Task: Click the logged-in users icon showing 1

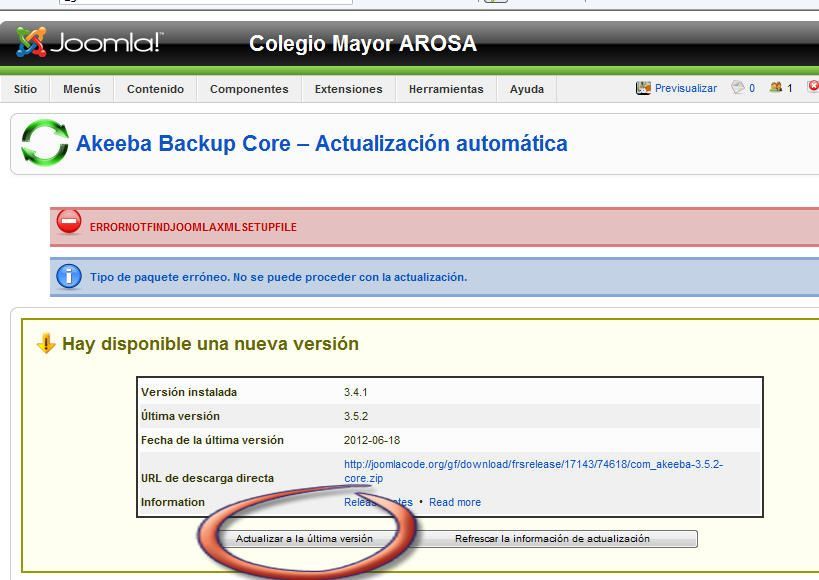Action: (x=776, y=87)
